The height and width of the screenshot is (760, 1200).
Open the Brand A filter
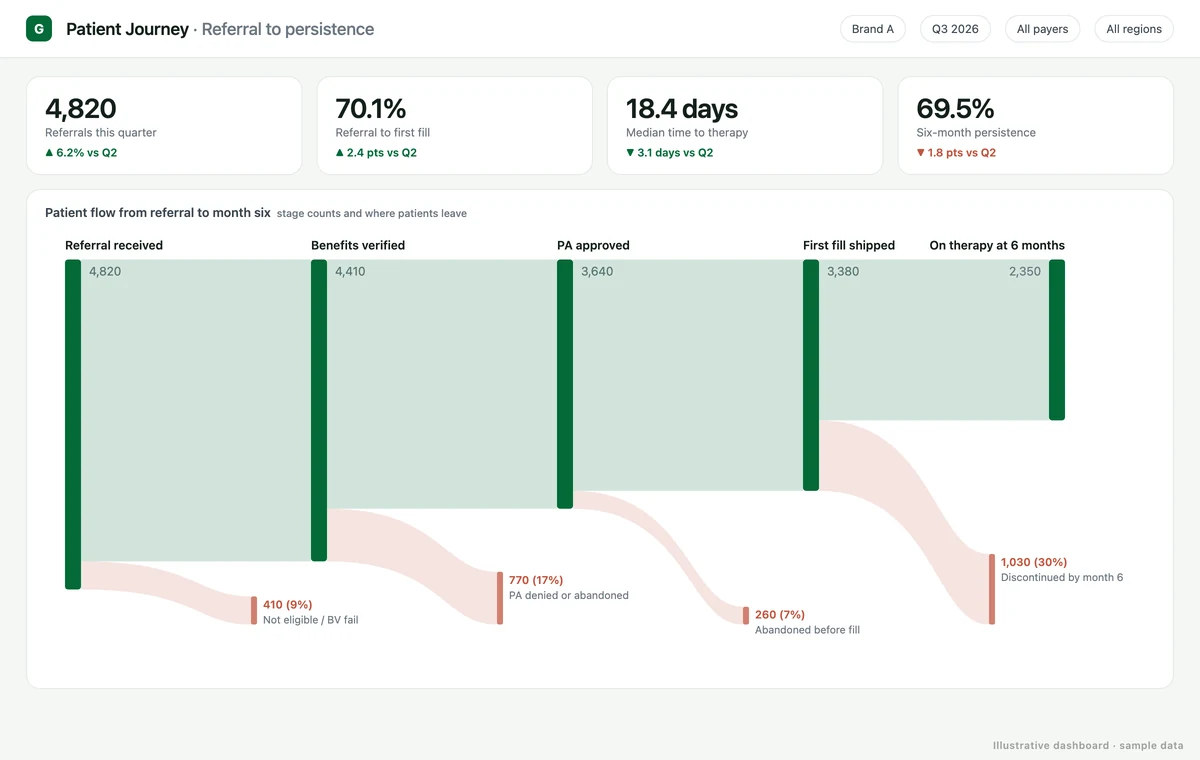(x=873, y=29)
